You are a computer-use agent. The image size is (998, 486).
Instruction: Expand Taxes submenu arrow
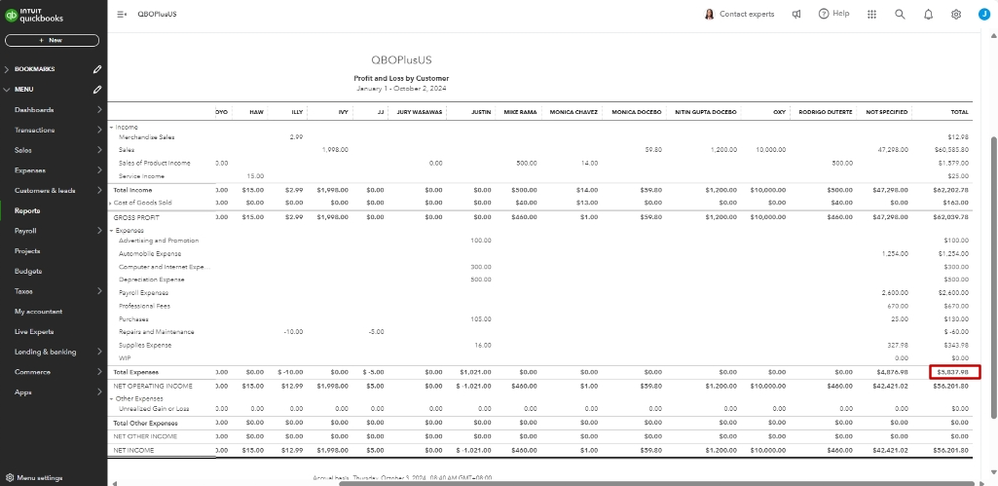coord(99,291)
